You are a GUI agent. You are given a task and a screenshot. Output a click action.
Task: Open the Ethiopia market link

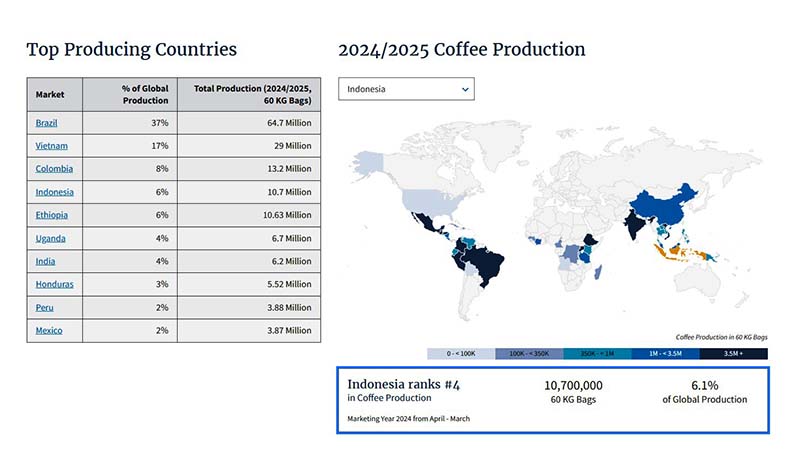51,215
